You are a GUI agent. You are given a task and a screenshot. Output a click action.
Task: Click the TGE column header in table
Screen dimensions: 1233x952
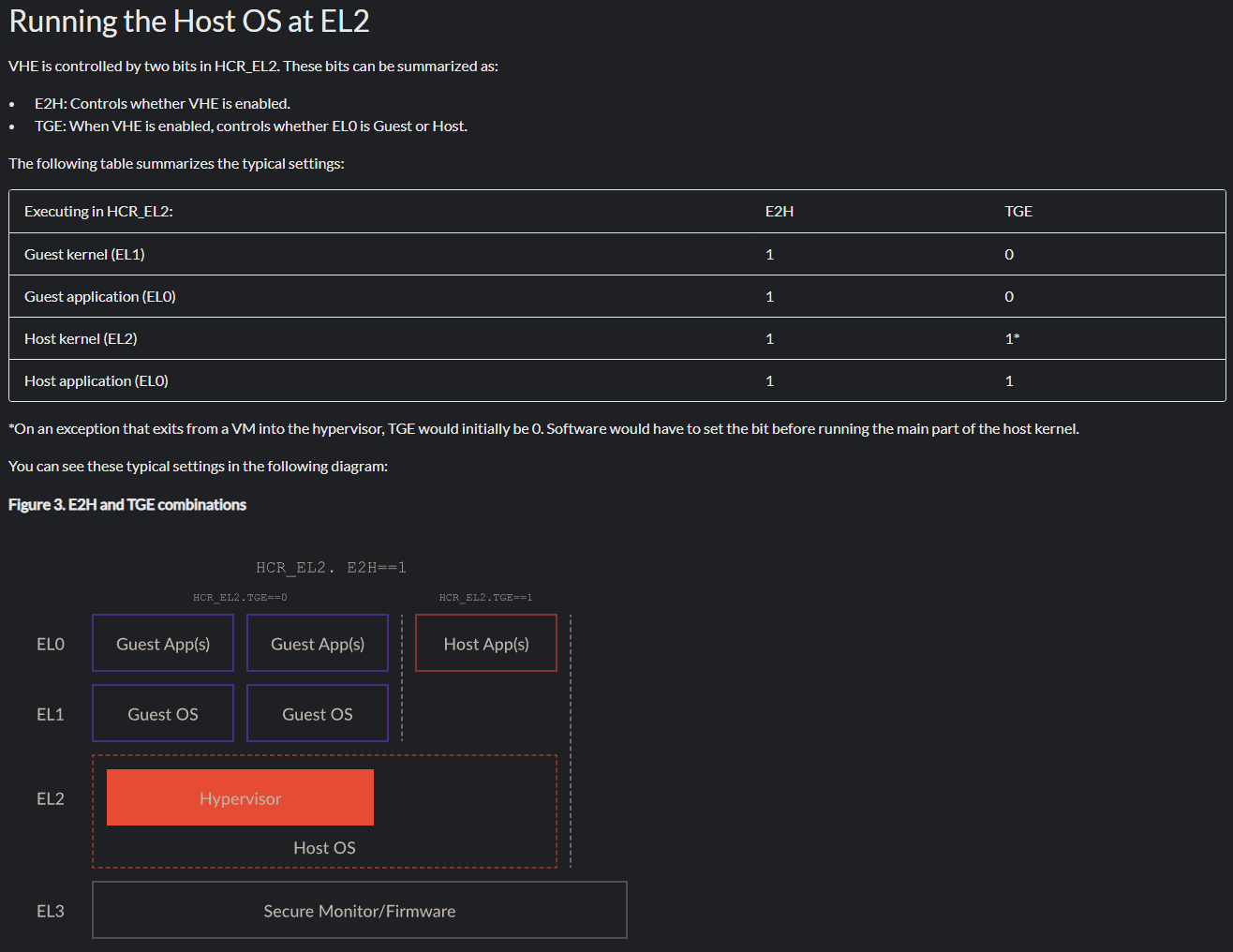[1018, 212]
